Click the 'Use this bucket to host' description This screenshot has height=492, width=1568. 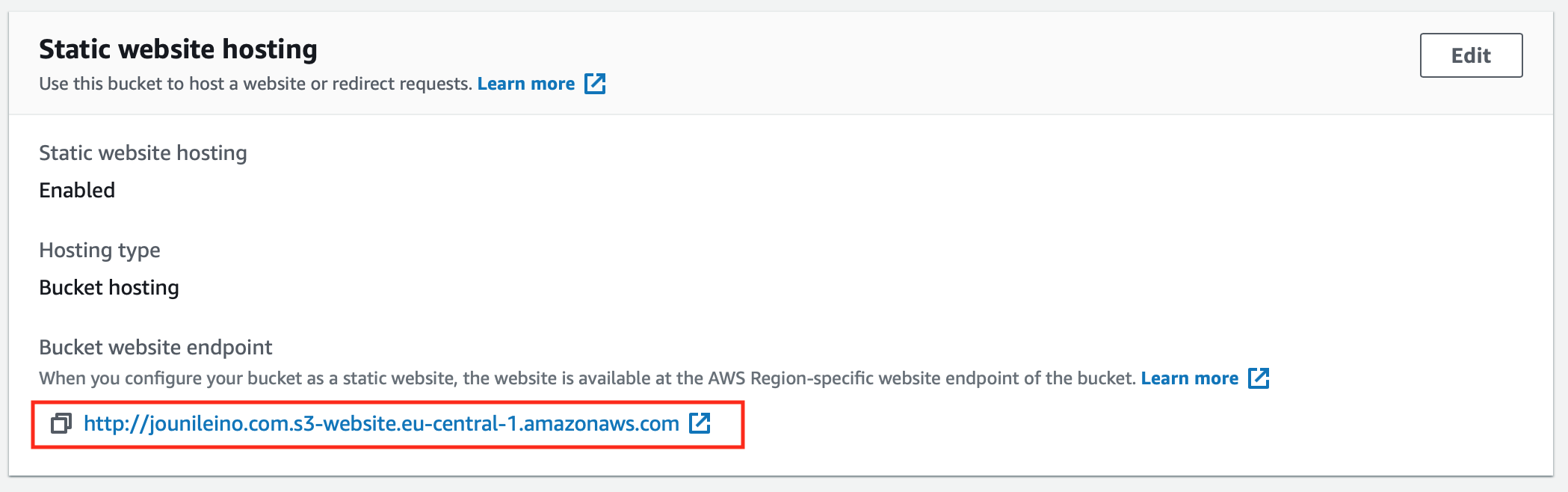[x=256, y=84]
